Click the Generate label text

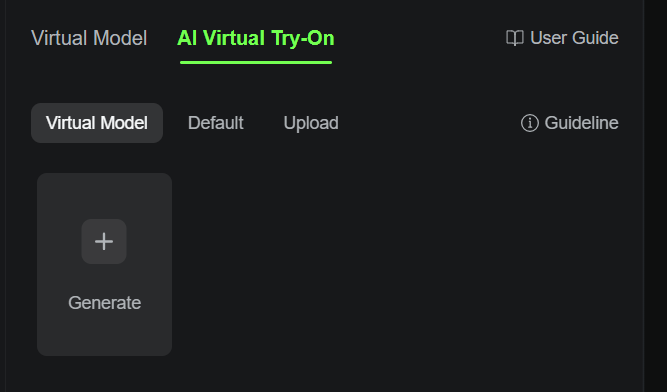(105, 303)
